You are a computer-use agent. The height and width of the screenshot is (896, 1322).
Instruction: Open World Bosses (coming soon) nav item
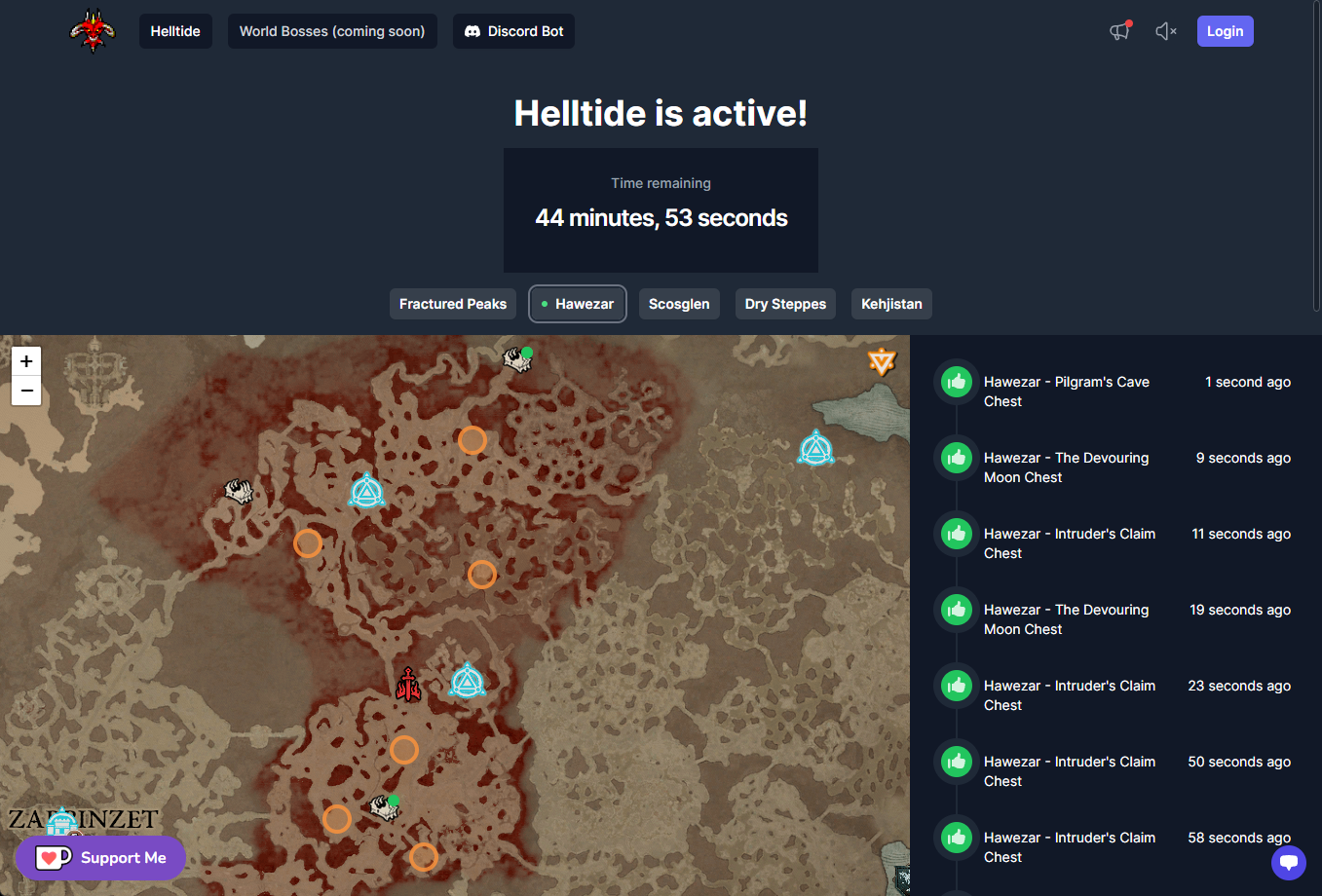coord(332,31)
